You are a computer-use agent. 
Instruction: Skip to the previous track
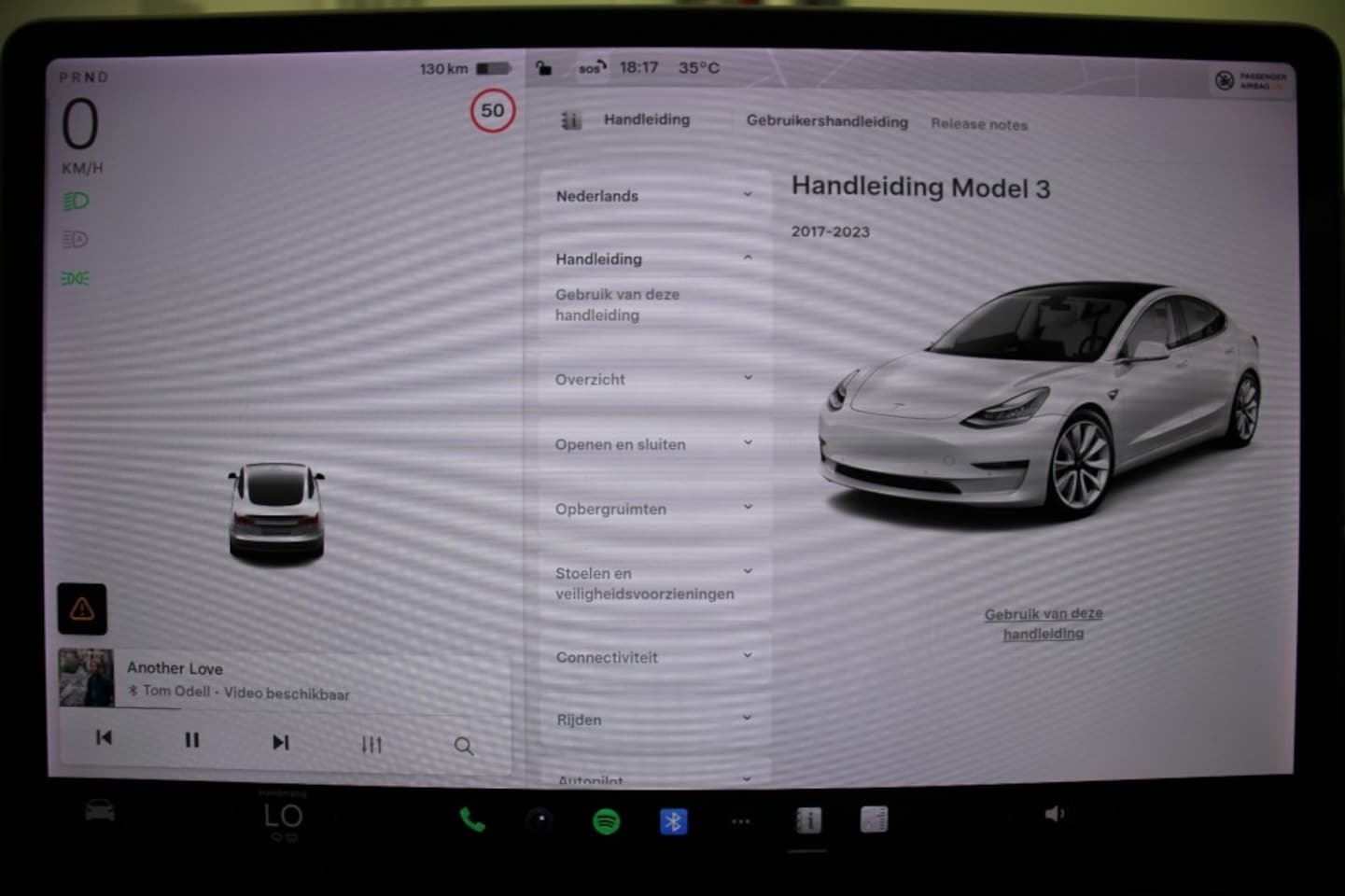pos(104,737)
